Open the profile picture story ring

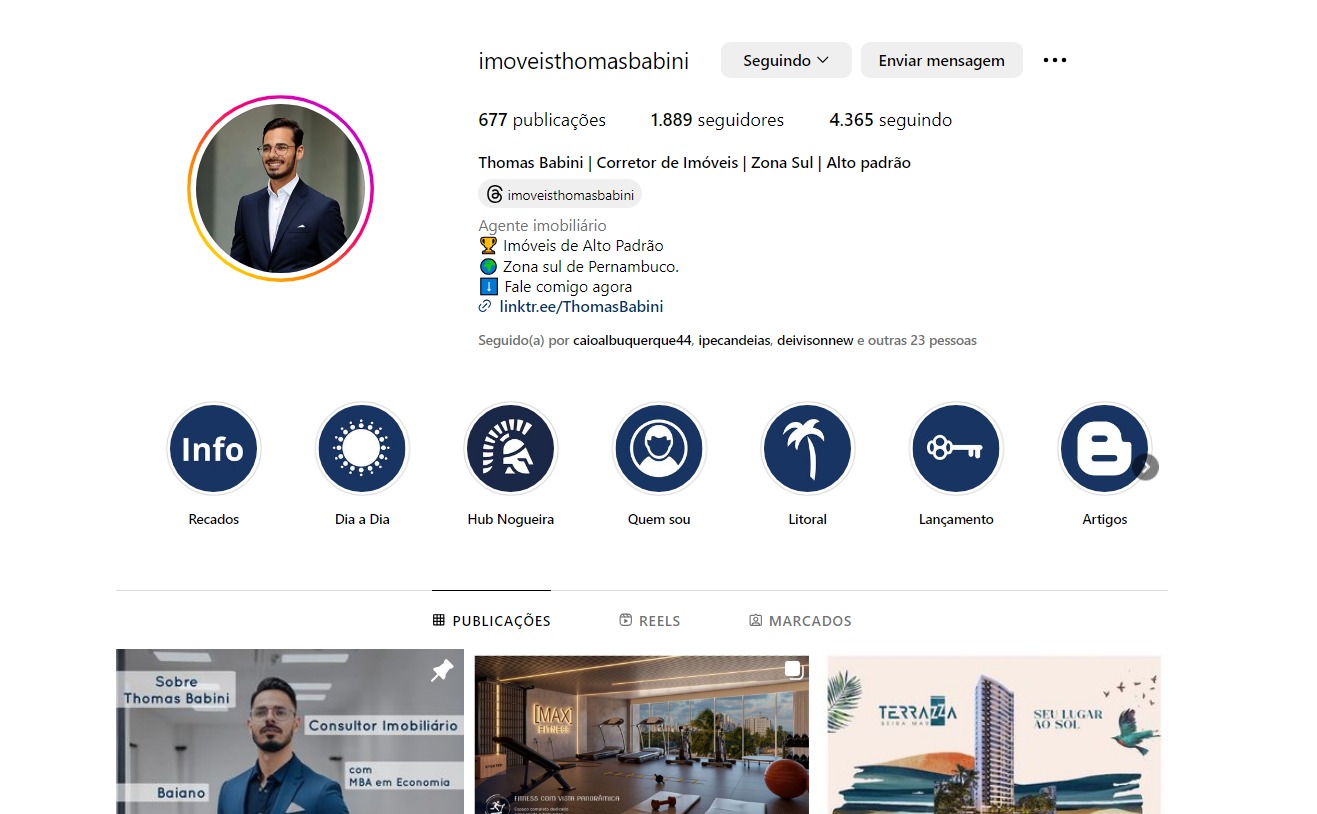280,188
